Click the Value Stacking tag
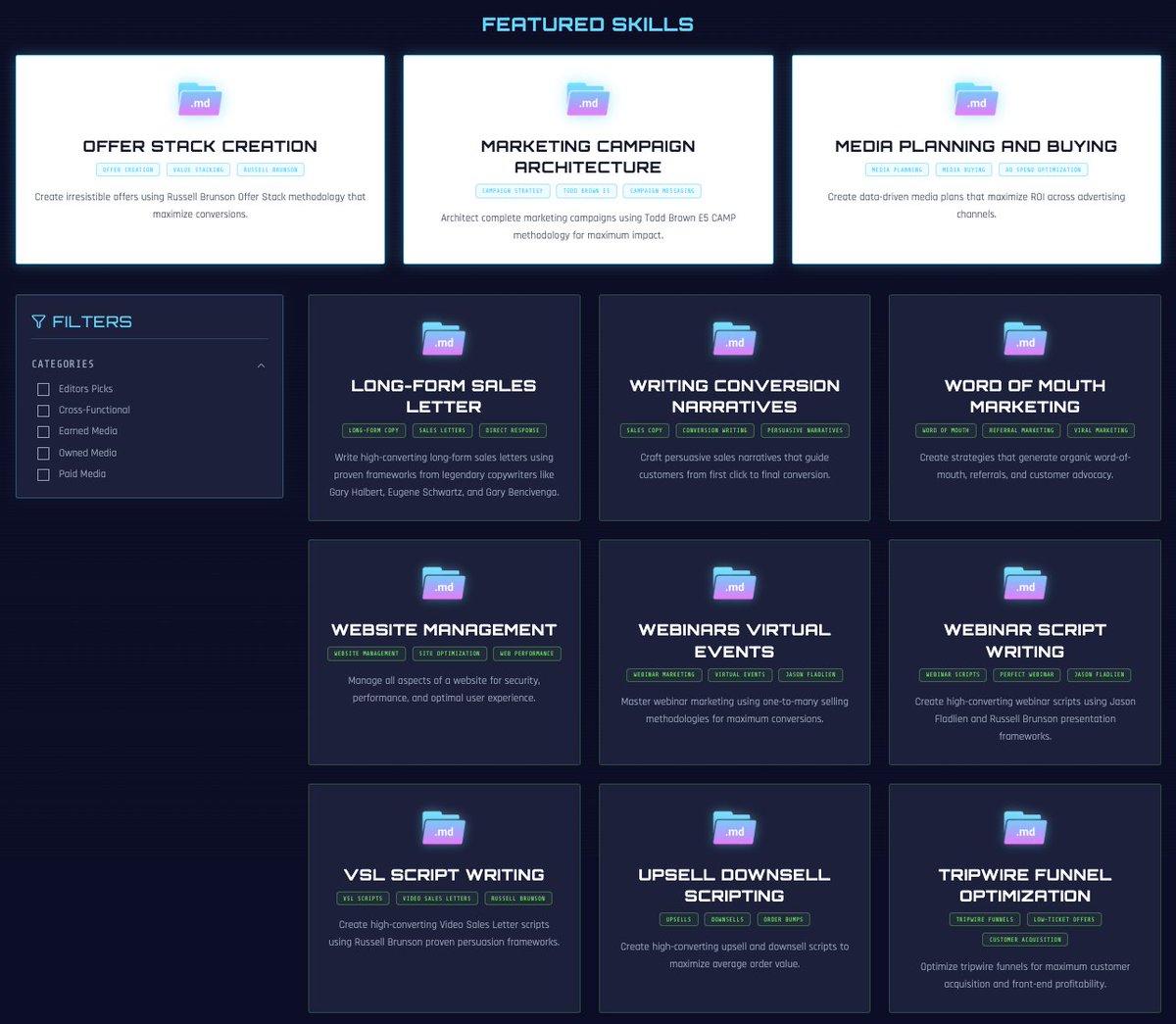 click(199, 170)
